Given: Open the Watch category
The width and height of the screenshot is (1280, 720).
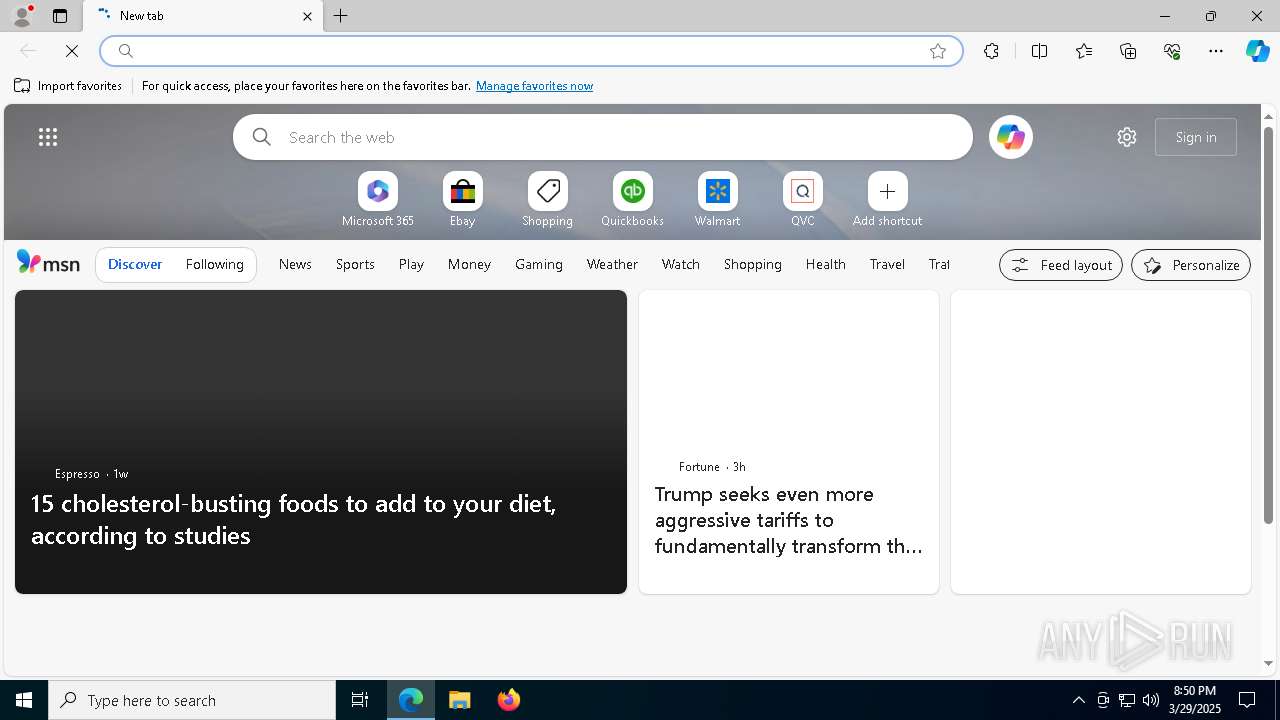Looking at the screenshot, I should (681, 264).
